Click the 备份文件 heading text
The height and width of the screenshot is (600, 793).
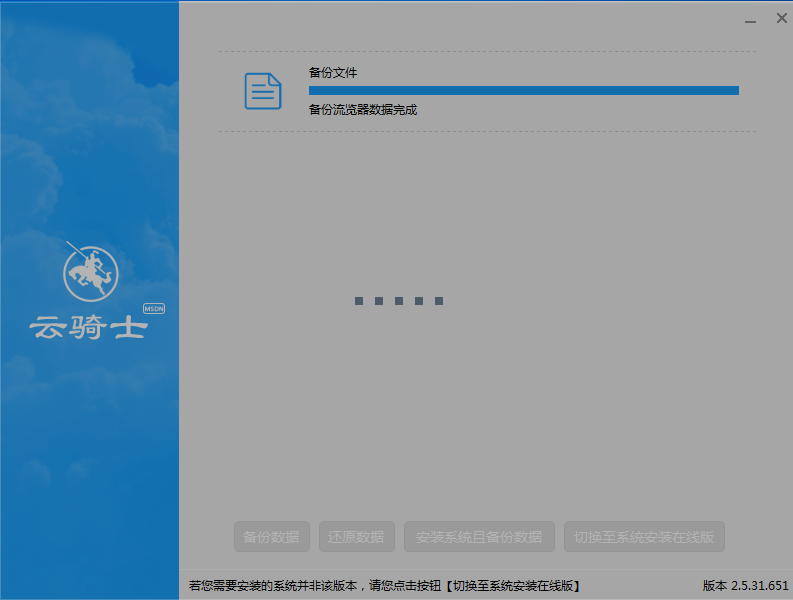coord(333,72)
